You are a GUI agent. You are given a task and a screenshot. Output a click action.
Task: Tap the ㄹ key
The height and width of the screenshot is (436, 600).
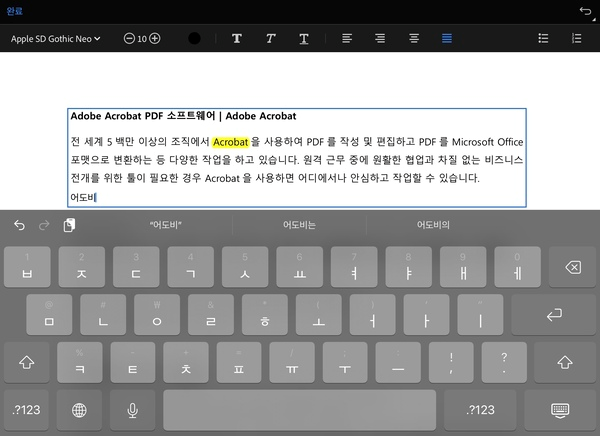pyautogui.click(x=211, y=315)
